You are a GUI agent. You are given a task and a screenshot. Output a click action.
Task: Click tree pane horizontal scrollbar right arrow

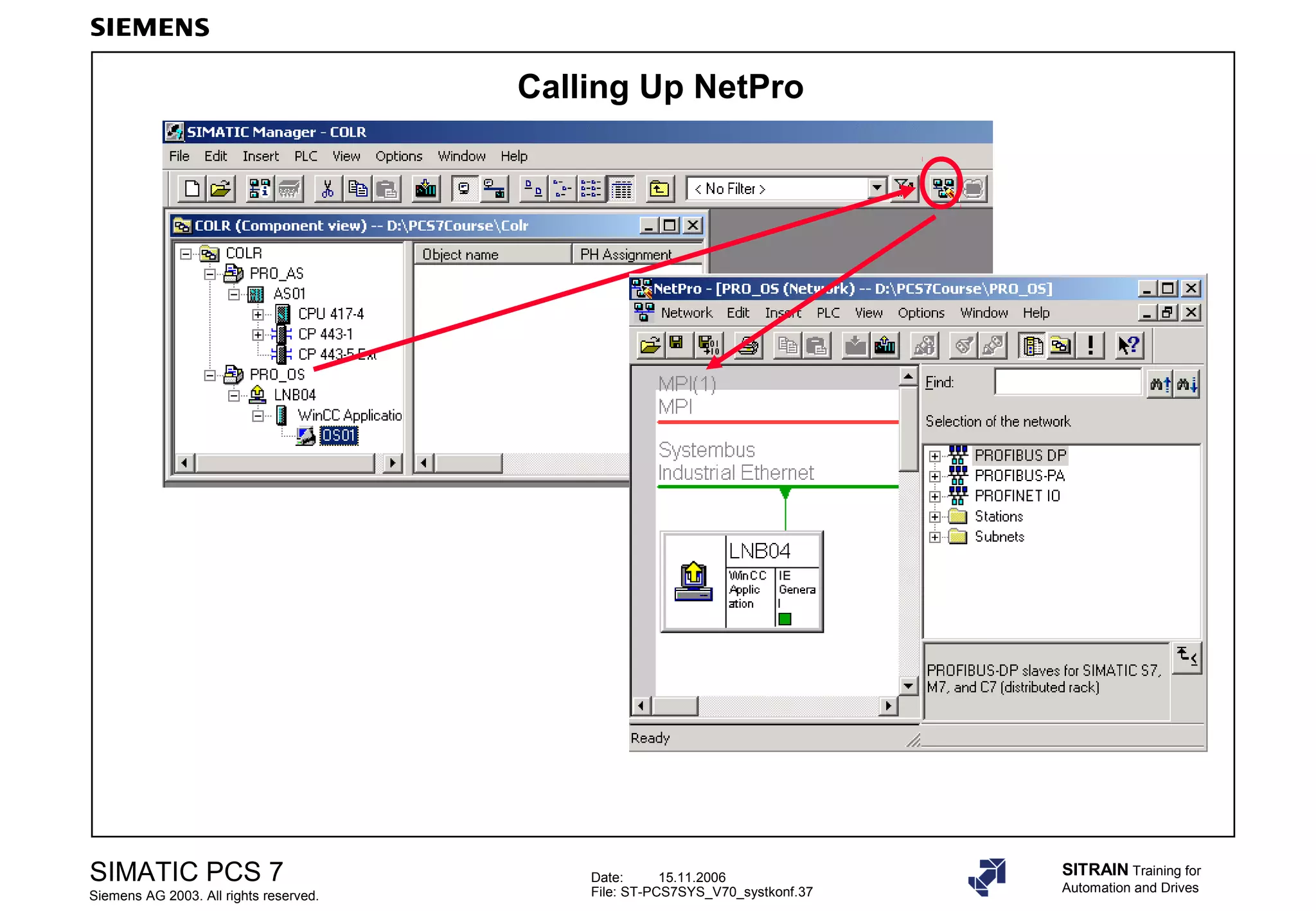point(392,463)
